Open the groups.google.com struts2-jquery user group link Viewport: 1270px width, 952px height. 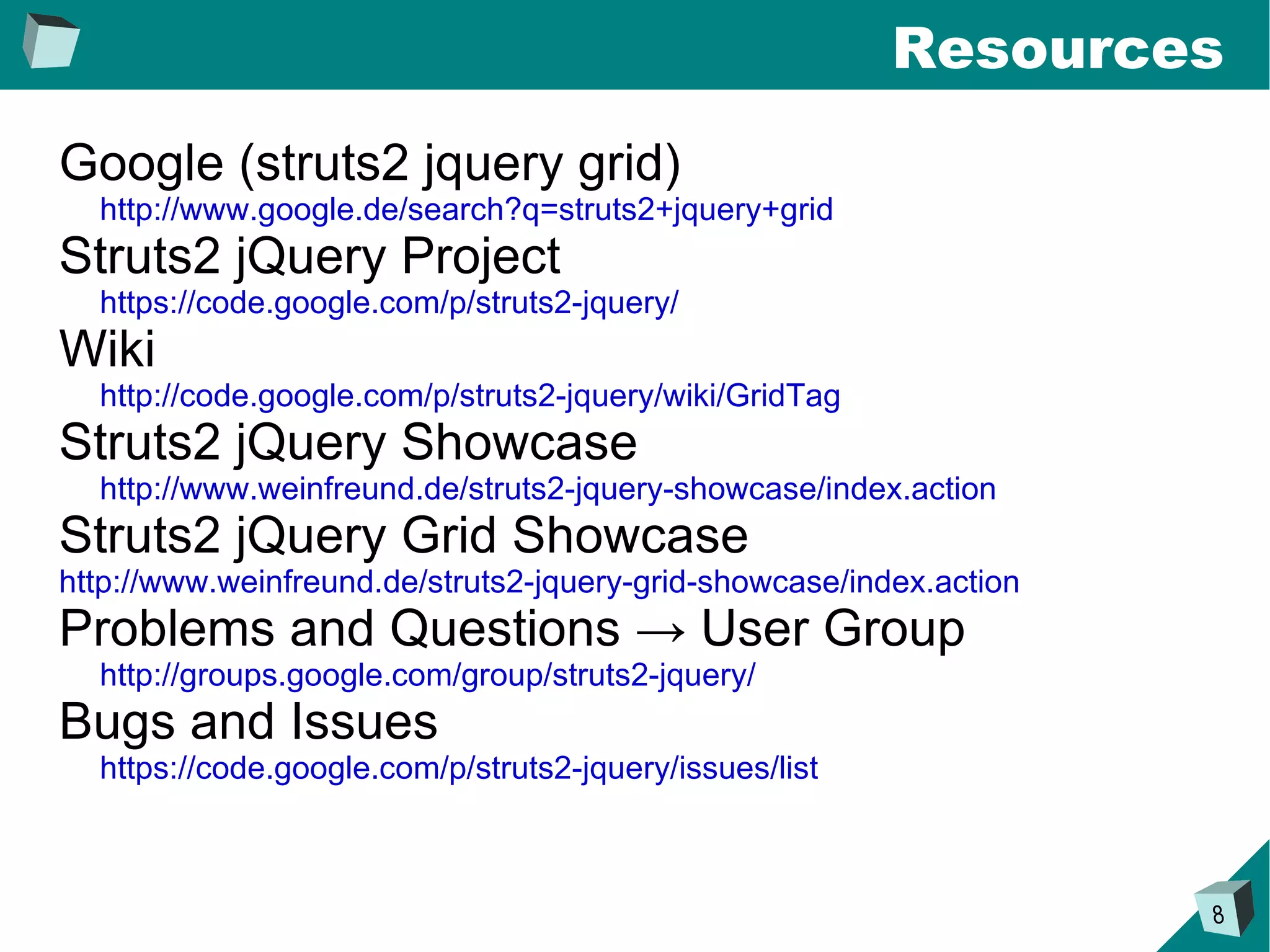coord(428,675)
